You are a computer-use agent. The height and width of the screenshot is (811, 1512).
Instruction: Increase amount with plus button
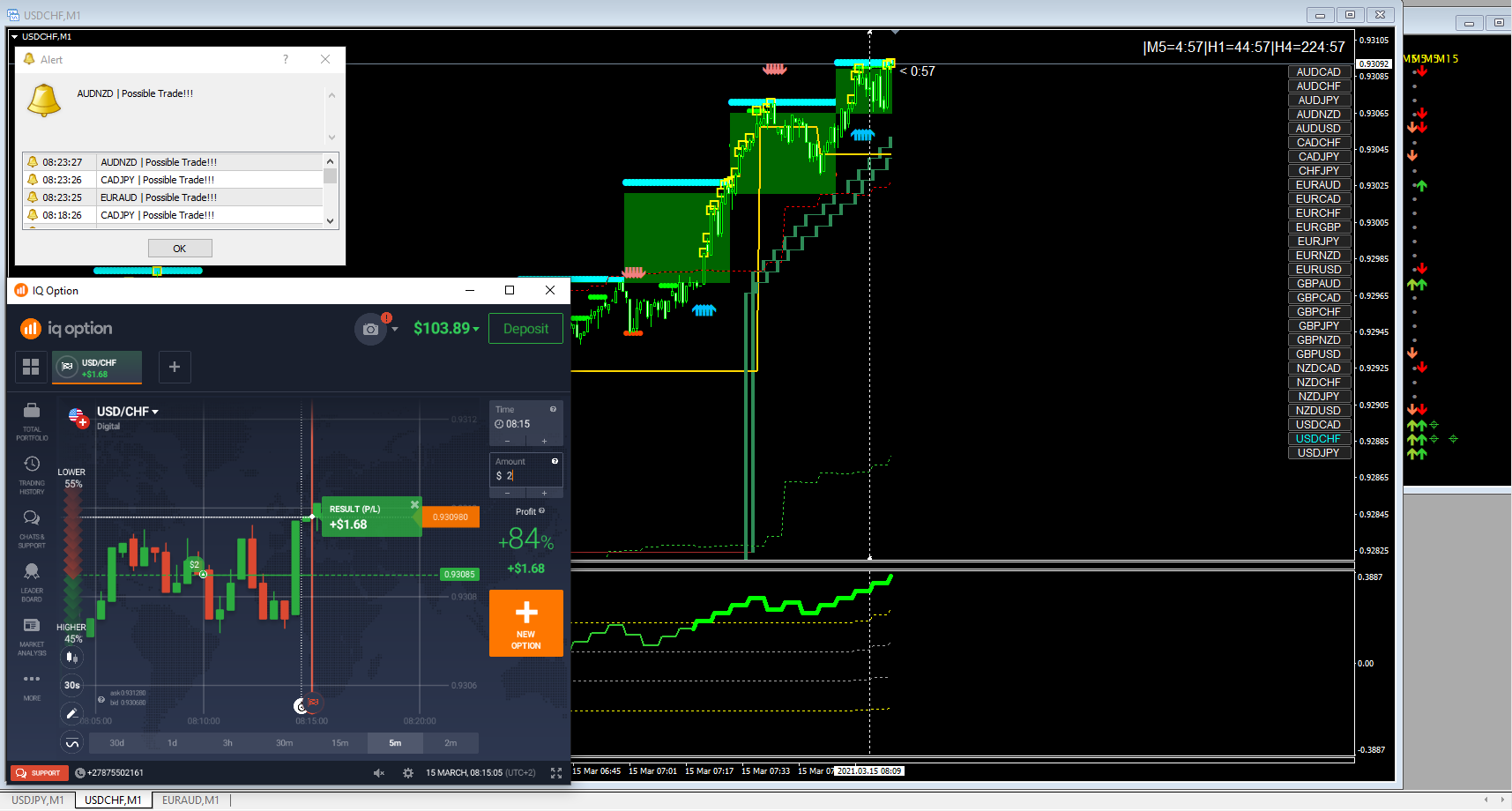pyautogui.click(x=544, y=493)
